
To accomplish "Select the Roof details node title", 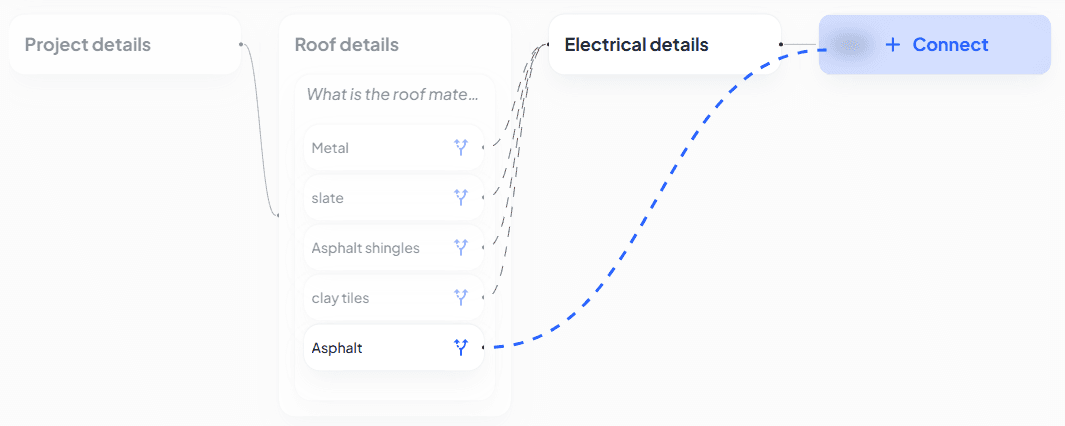I will point(346,45).
